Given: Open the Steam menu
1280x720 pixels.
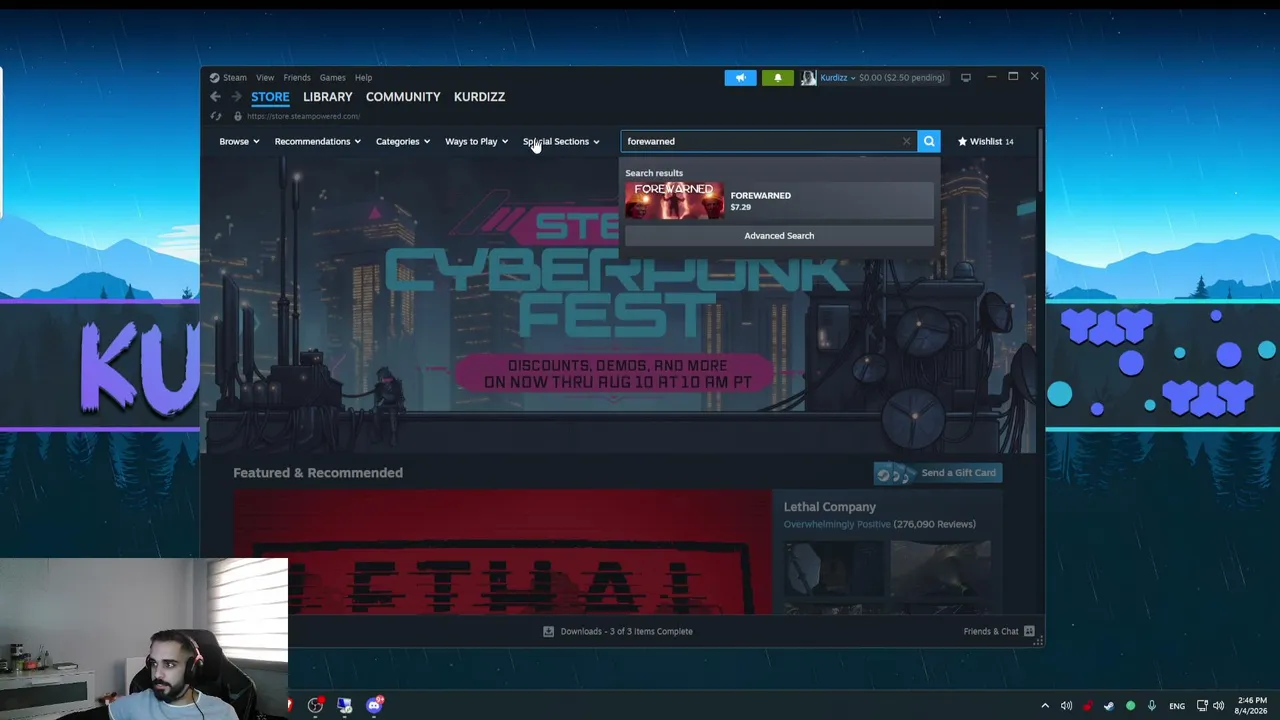Looking at the screenshot, I should point(235,77).
